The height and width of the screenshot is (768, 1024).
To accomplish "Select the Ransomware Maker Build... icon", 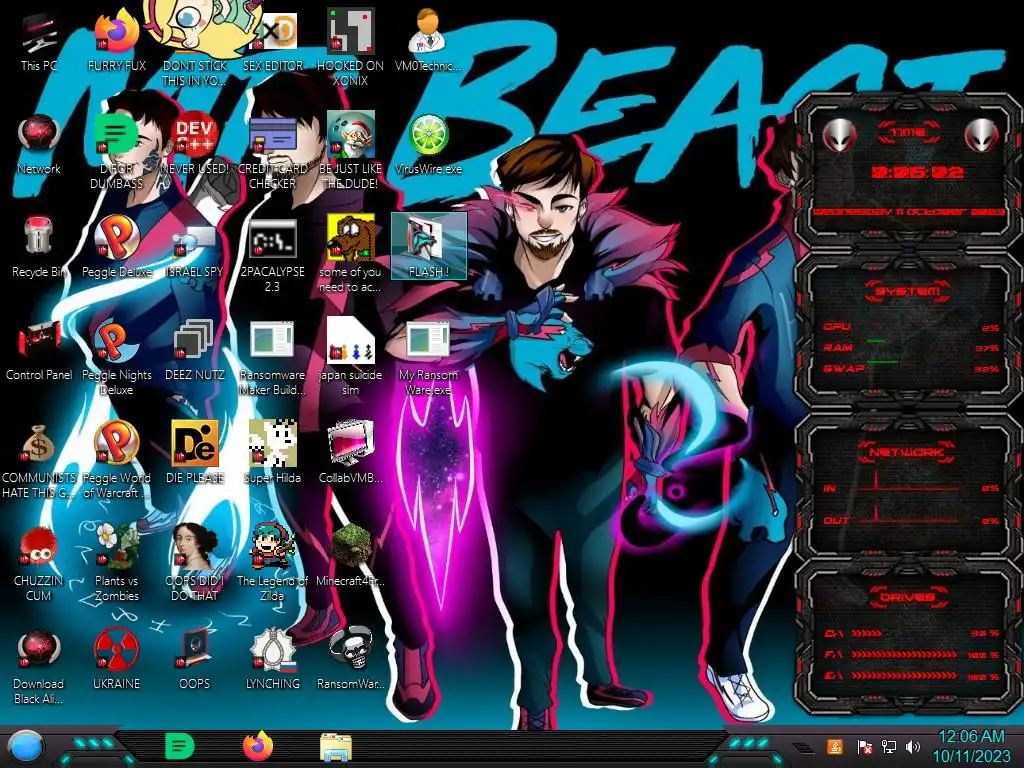I will [x=272, y=358].
